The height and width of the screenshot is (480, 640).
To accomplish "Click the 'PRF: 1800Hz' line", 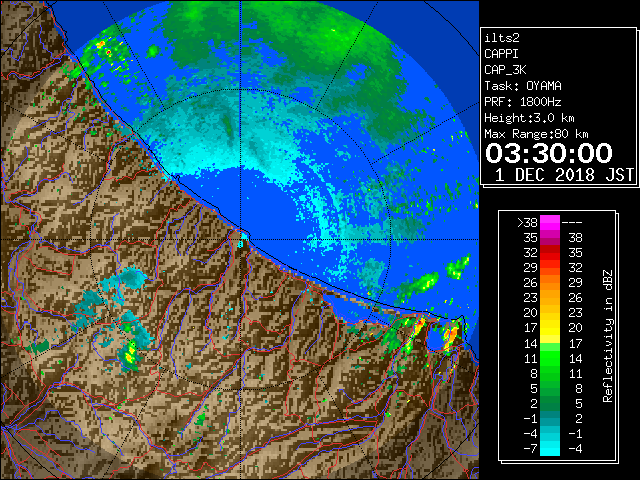I will point(523,102).
